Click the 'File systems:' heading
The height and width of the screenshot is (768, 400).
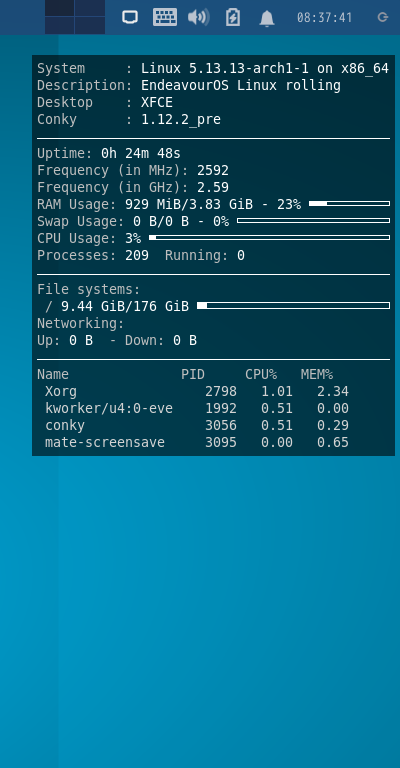pyautogui.click(x=89, y=289)
